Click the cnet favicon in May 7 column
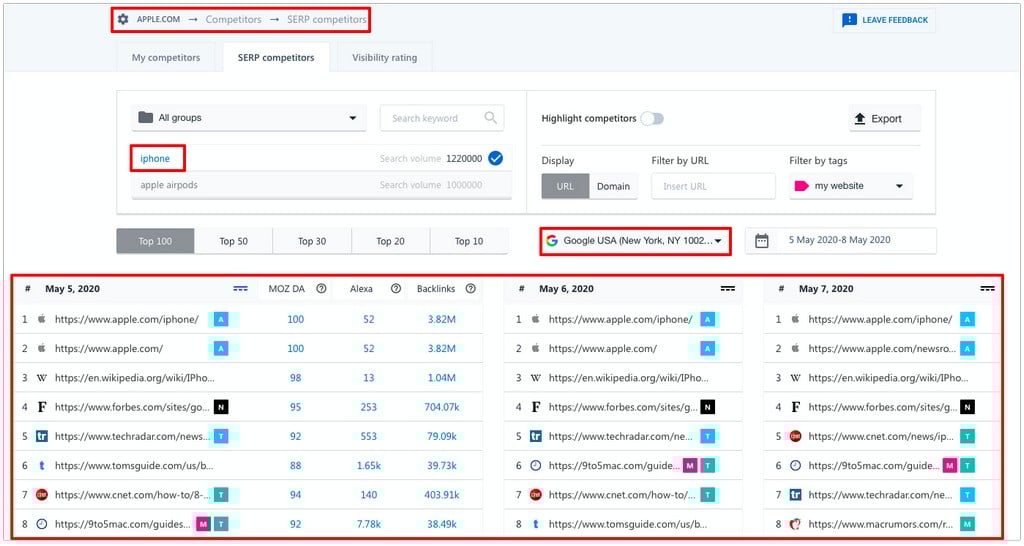Image resolution: width=1024 pixels, height=546 pixels. click(795, 436)
